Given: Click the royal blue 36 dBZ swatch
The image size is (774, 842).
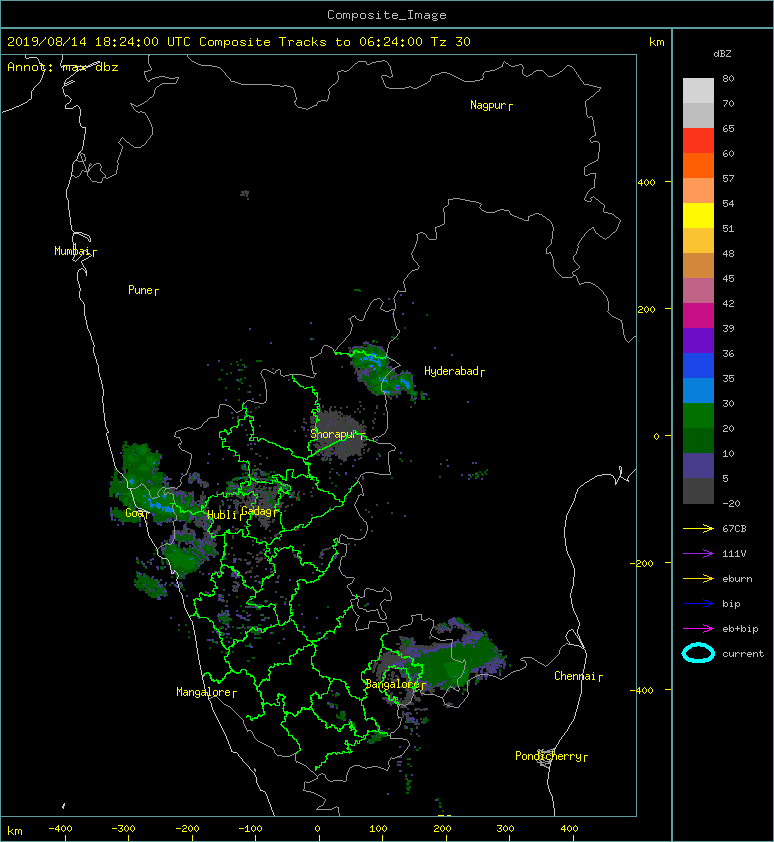Looking at the screenshot, I should tap(698, 365).
